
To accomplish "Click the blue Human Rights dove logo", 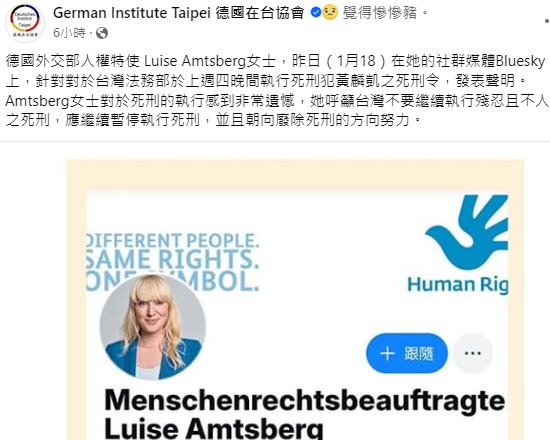I will pyautogui.click(x=467, y=232).
